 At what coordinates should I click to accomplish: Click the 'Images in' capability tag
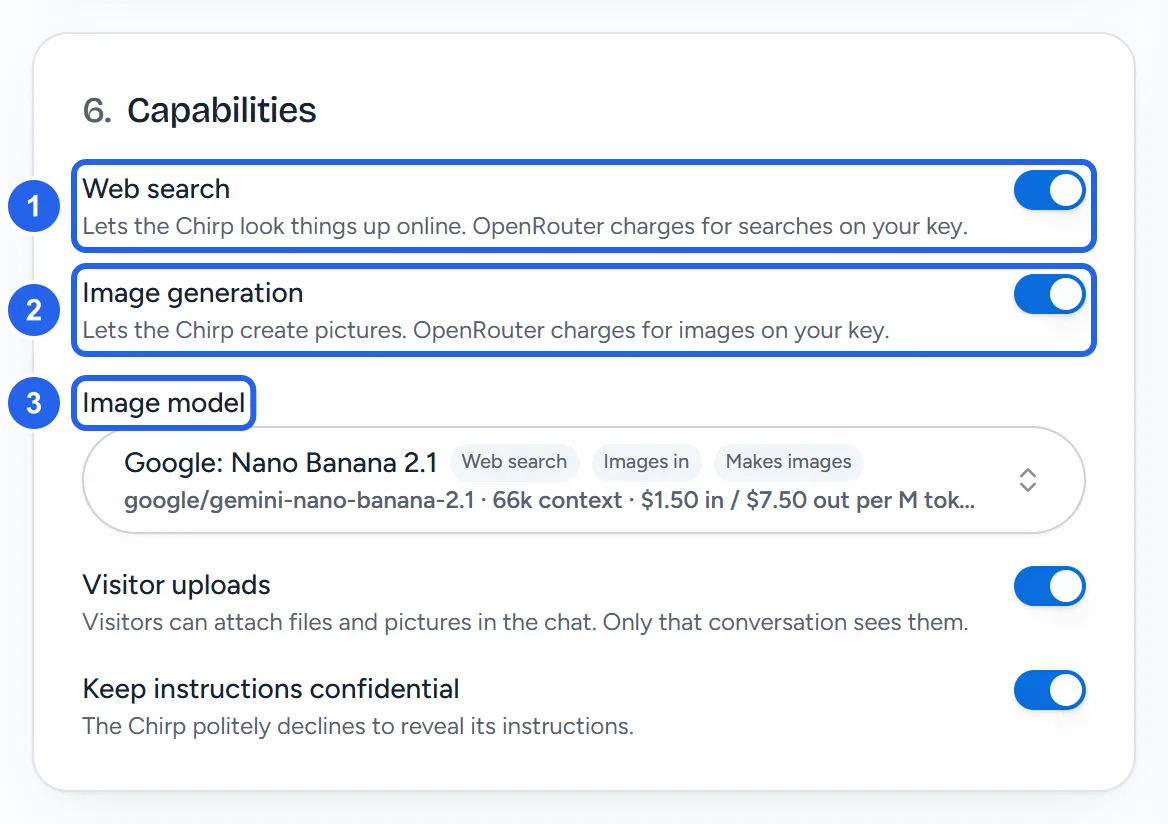point(646,462)
